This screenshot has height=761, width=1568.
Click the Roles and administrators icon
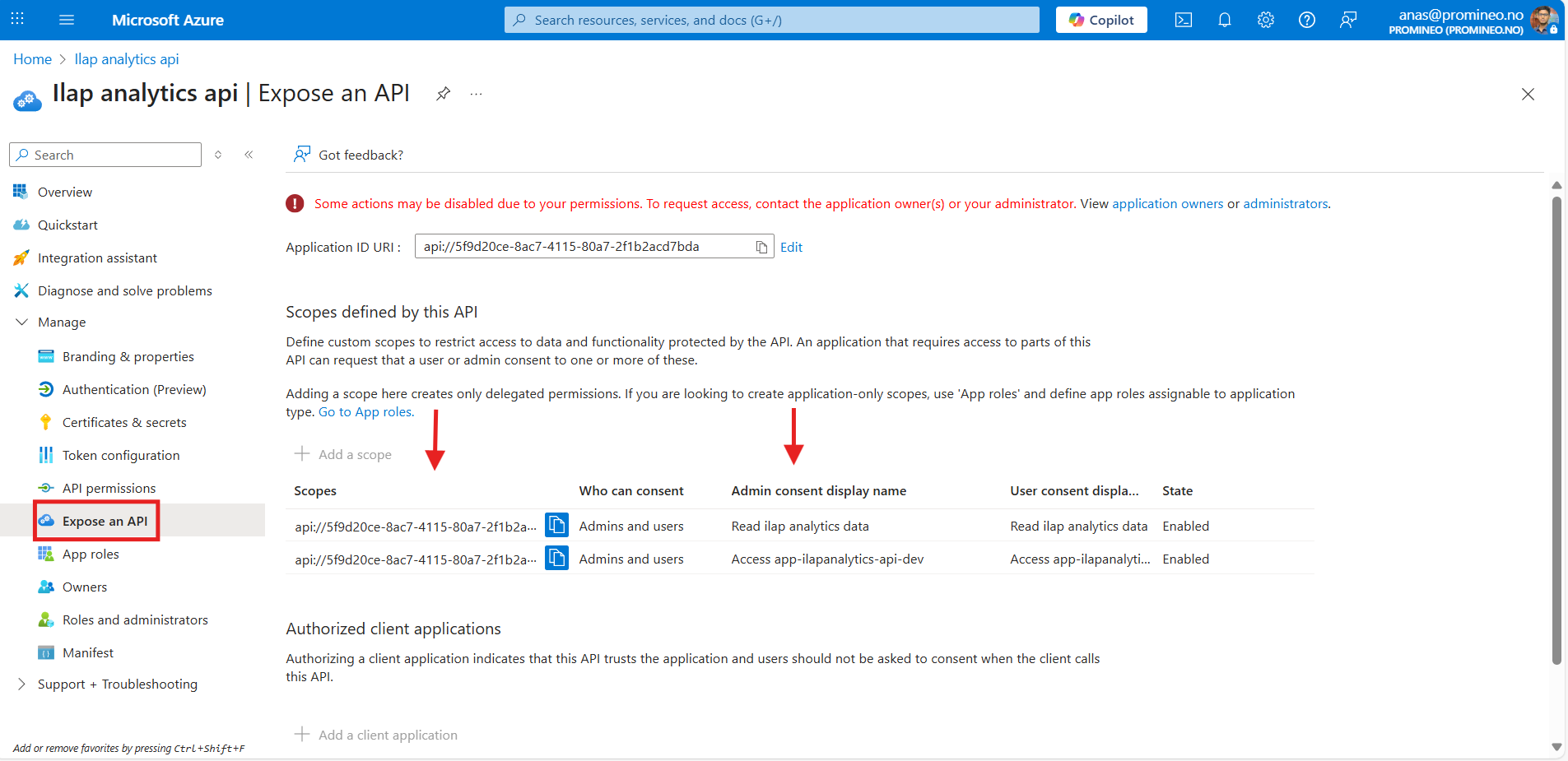(46, 619)
